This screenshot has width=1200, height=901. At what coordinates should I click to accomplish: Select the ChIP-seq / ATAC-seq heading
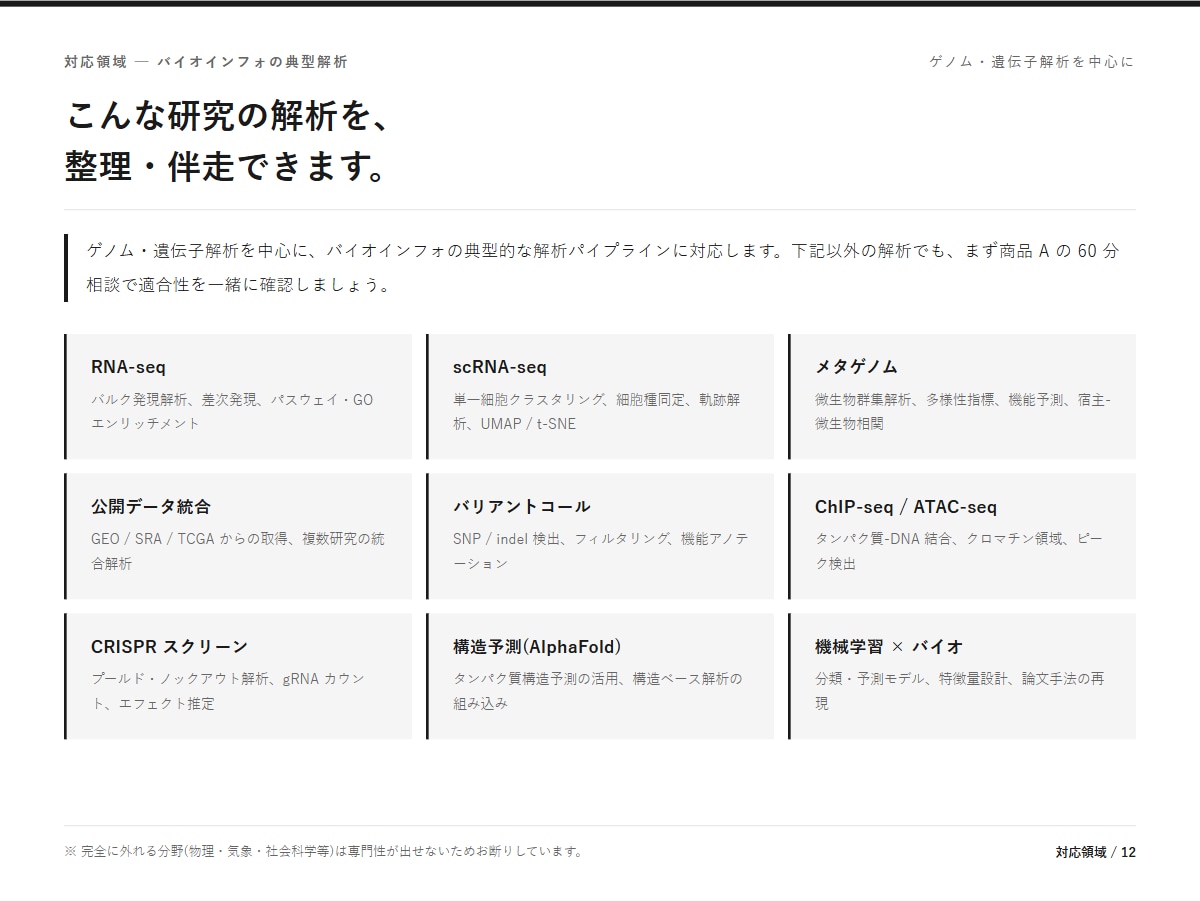tap(906, 507)
